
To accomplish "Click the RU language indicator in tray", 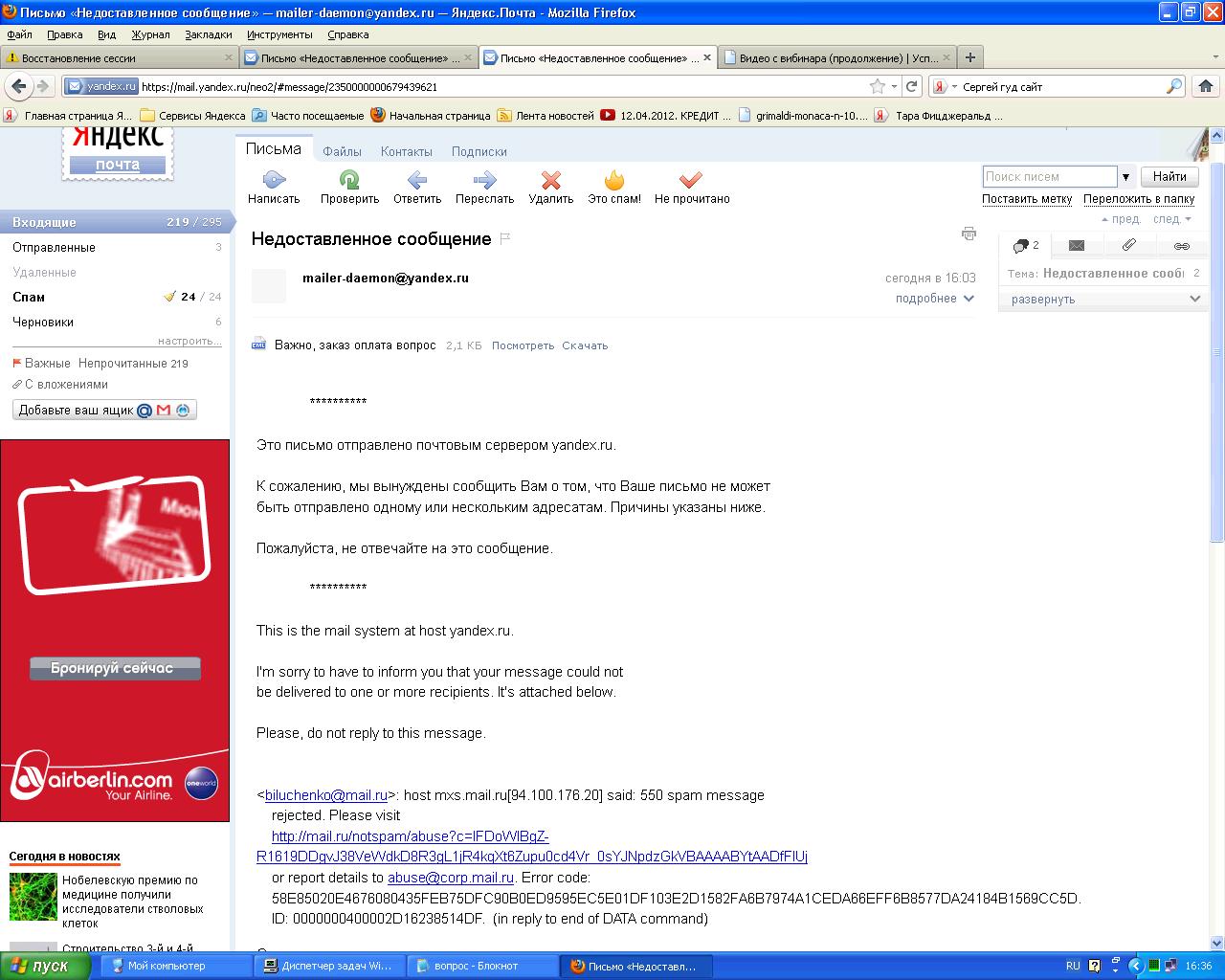I will (1073, 966).
